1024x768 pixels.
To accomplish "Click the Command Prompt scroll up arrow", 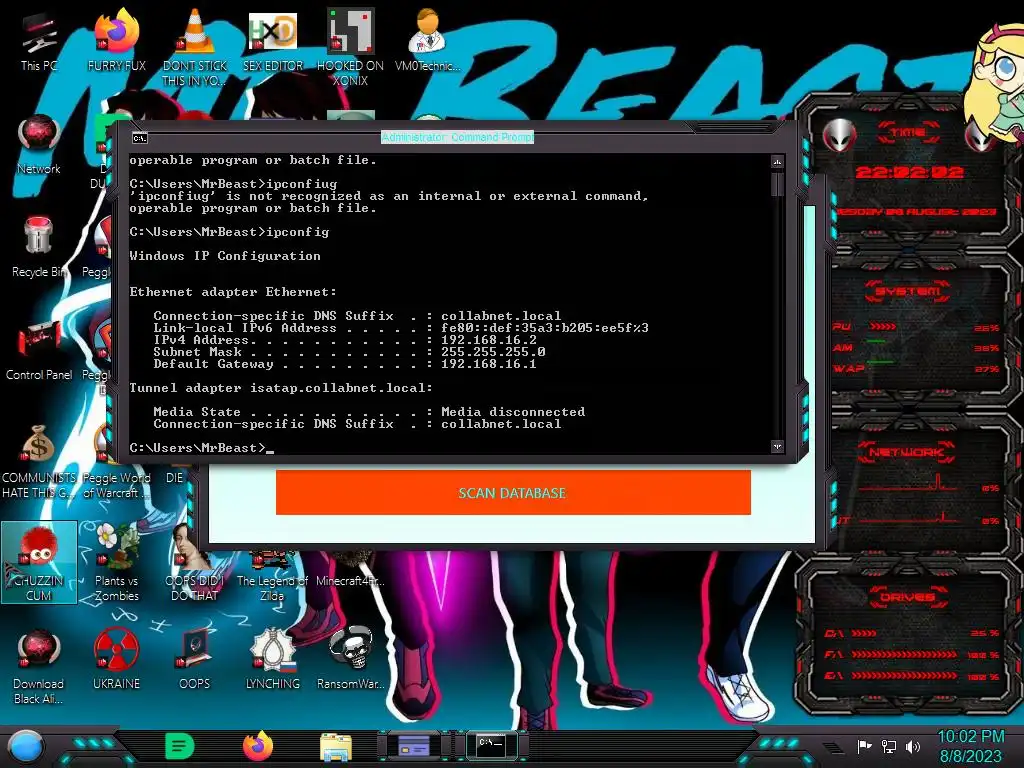I will point(777,161).
